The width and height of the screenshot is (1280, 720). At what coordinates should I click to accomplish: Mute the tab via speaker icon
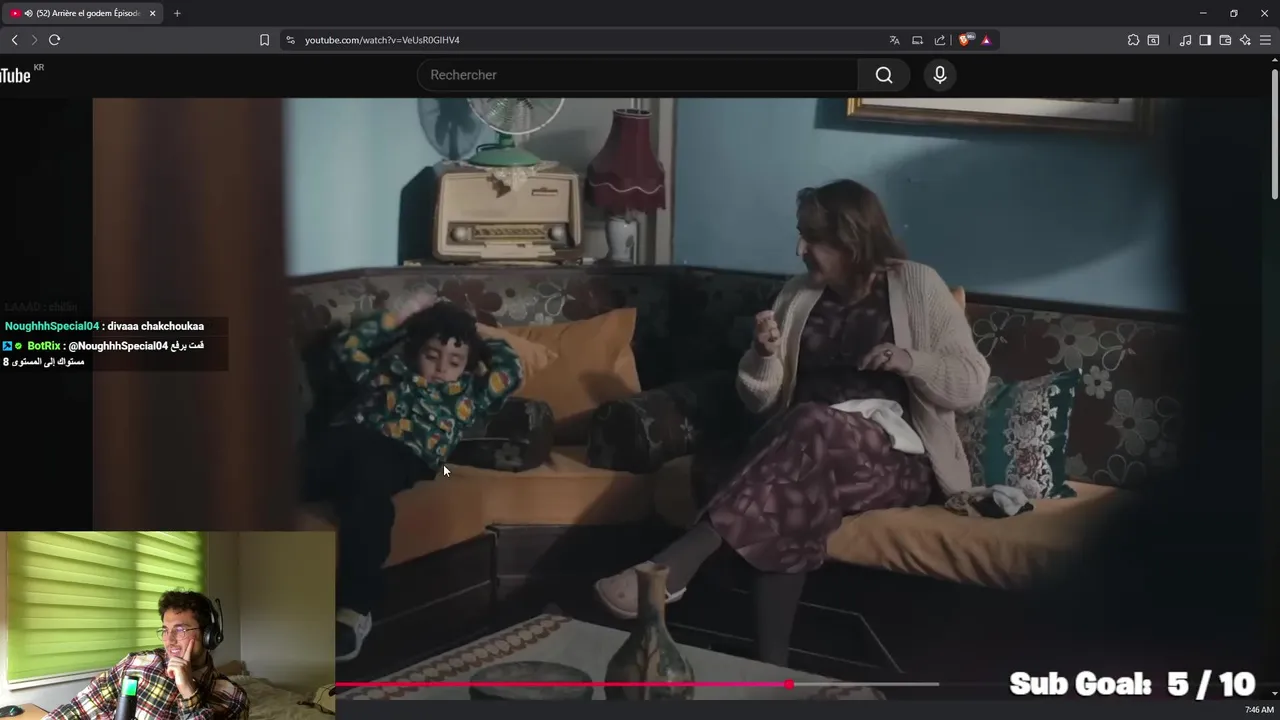pos(27,13)
